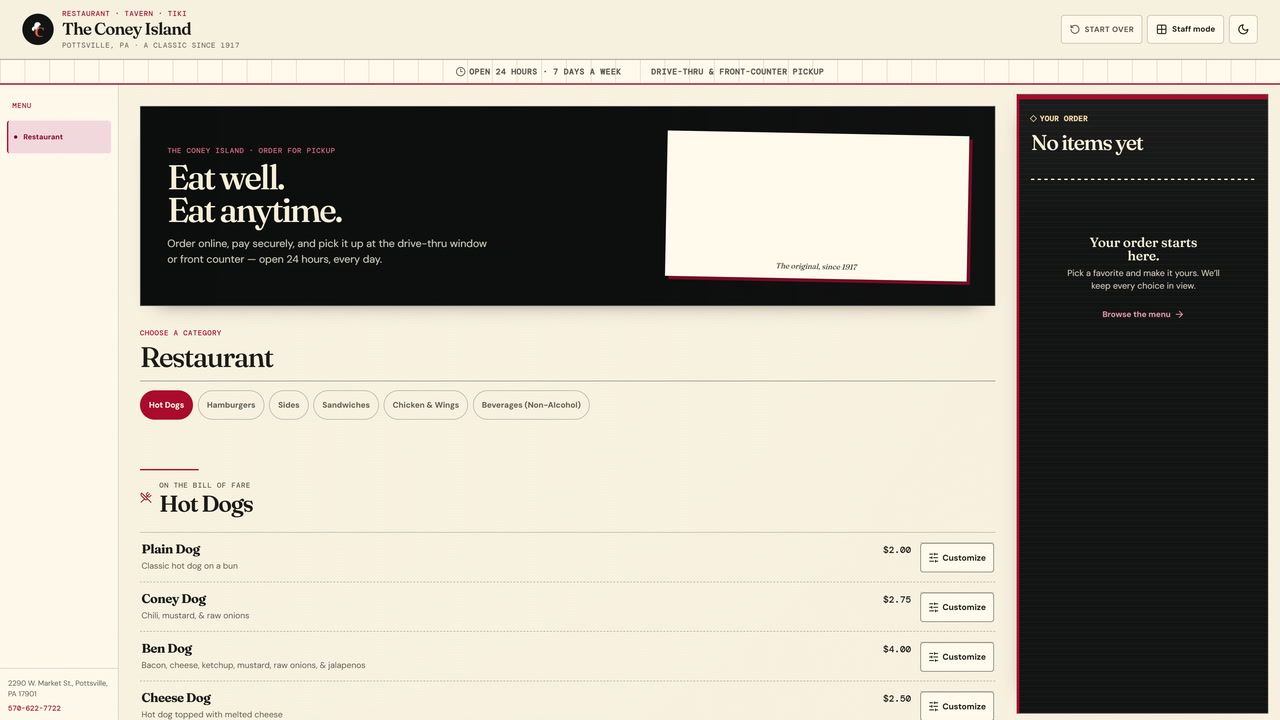Toggle dark mode moon icon
This screenshot has height=720, width=1280.
pos(1243,29)
